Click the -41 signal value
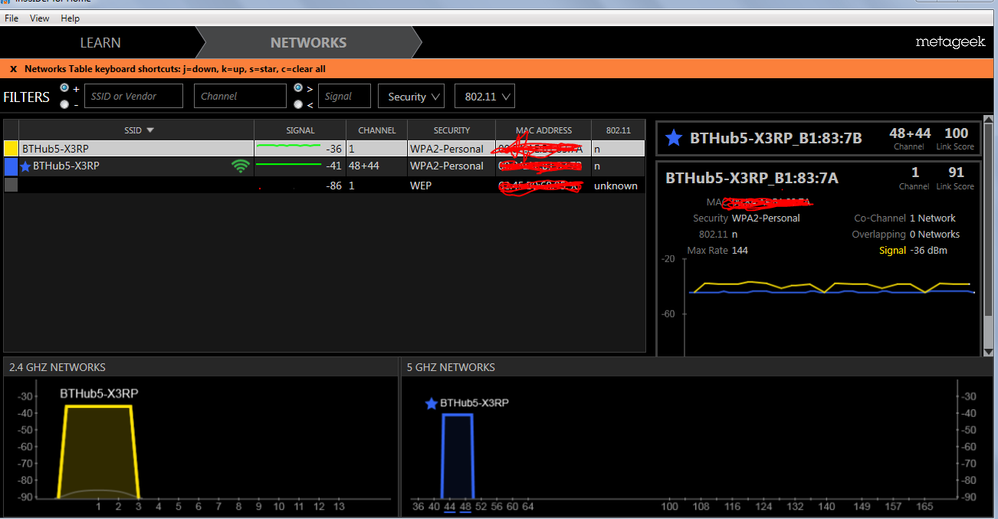The width and height of the screenshot is (998, 519). coord(334,166)
